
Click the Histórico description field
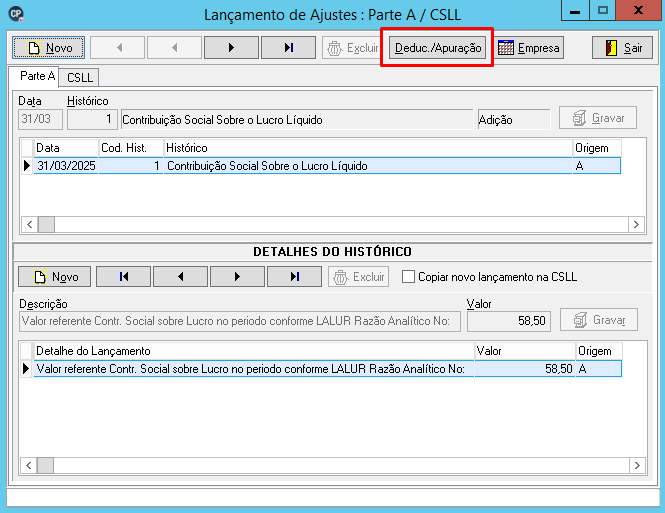point(297,120)
